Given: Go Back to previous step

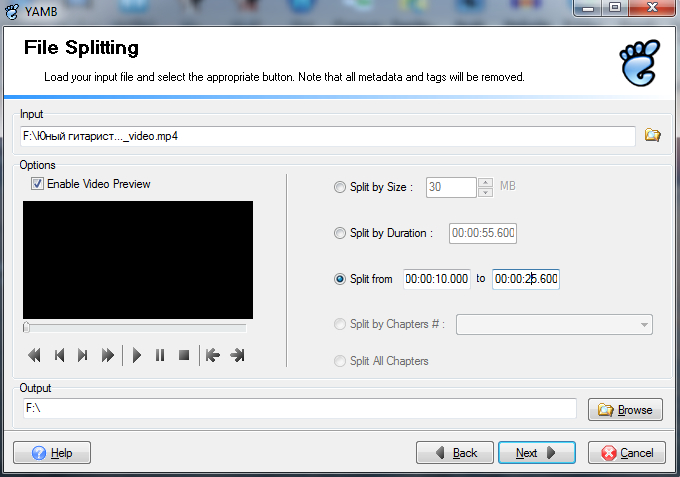Looking at the screenshot, I should pyautogui.click(x=455, y=453).
